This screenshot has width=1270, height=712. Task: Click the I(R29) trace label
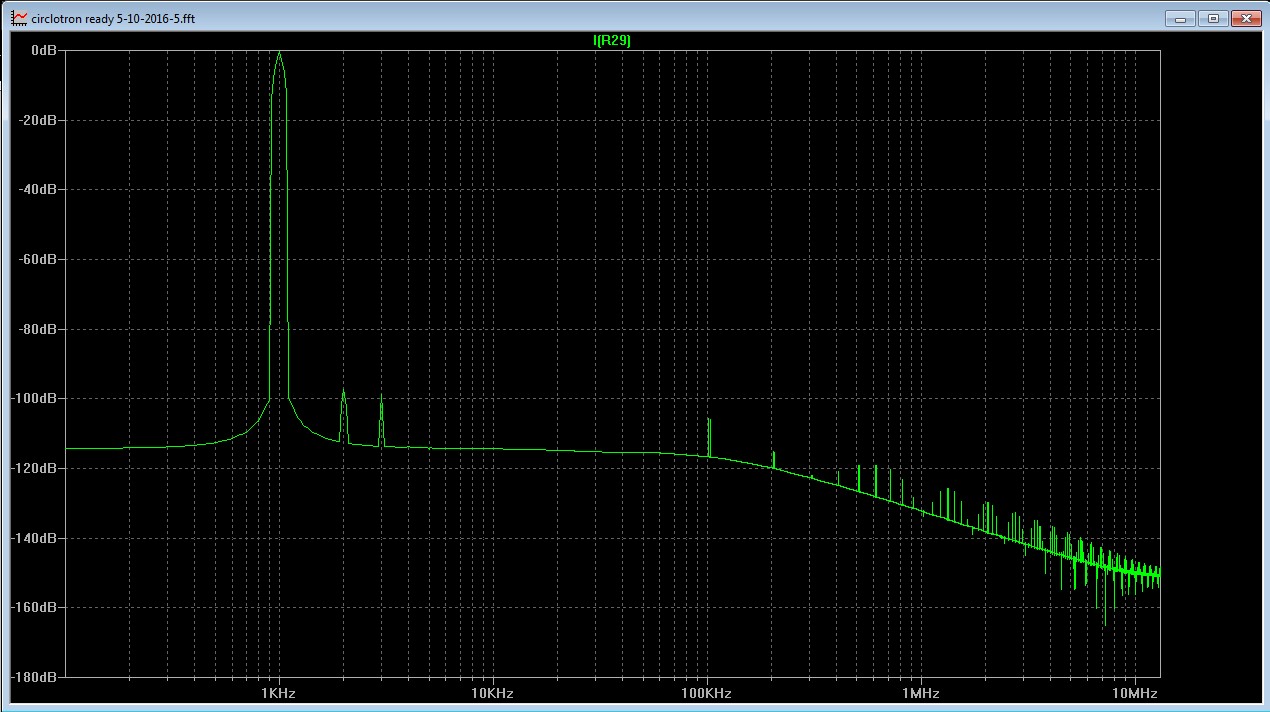click(x=612, y=40)
